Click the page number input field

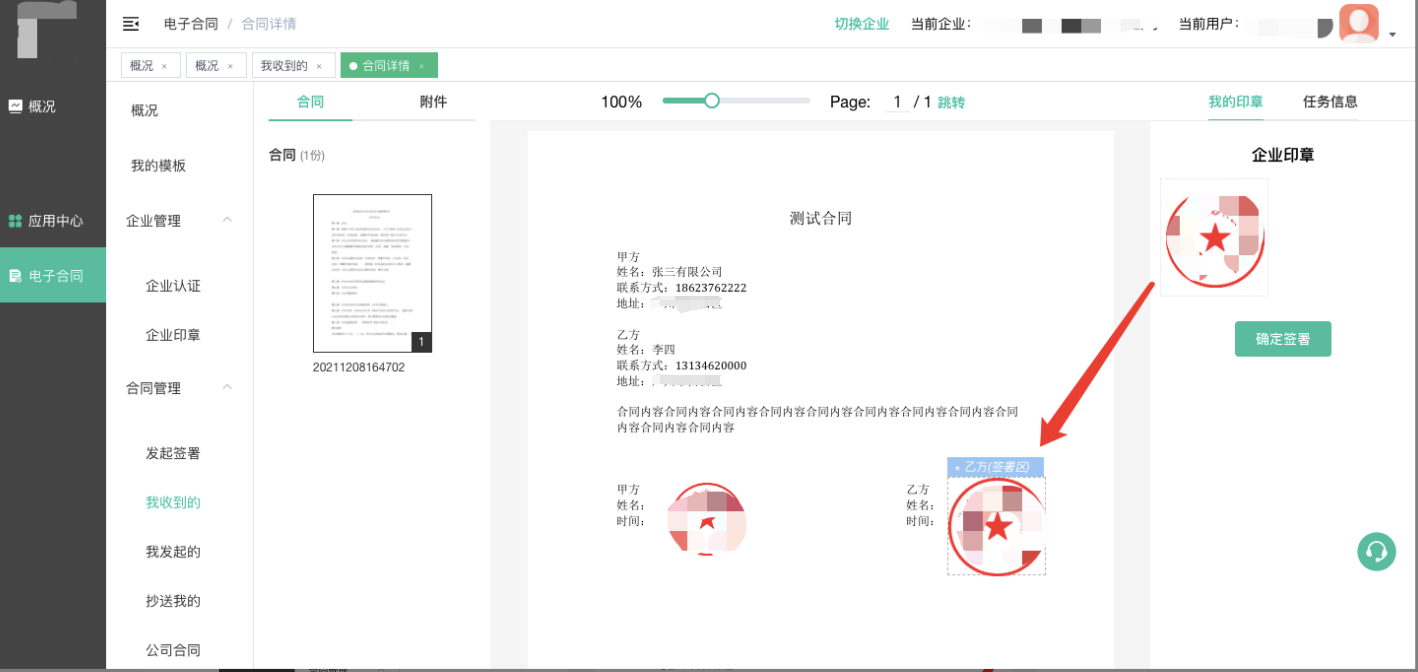tap(897, 102)
